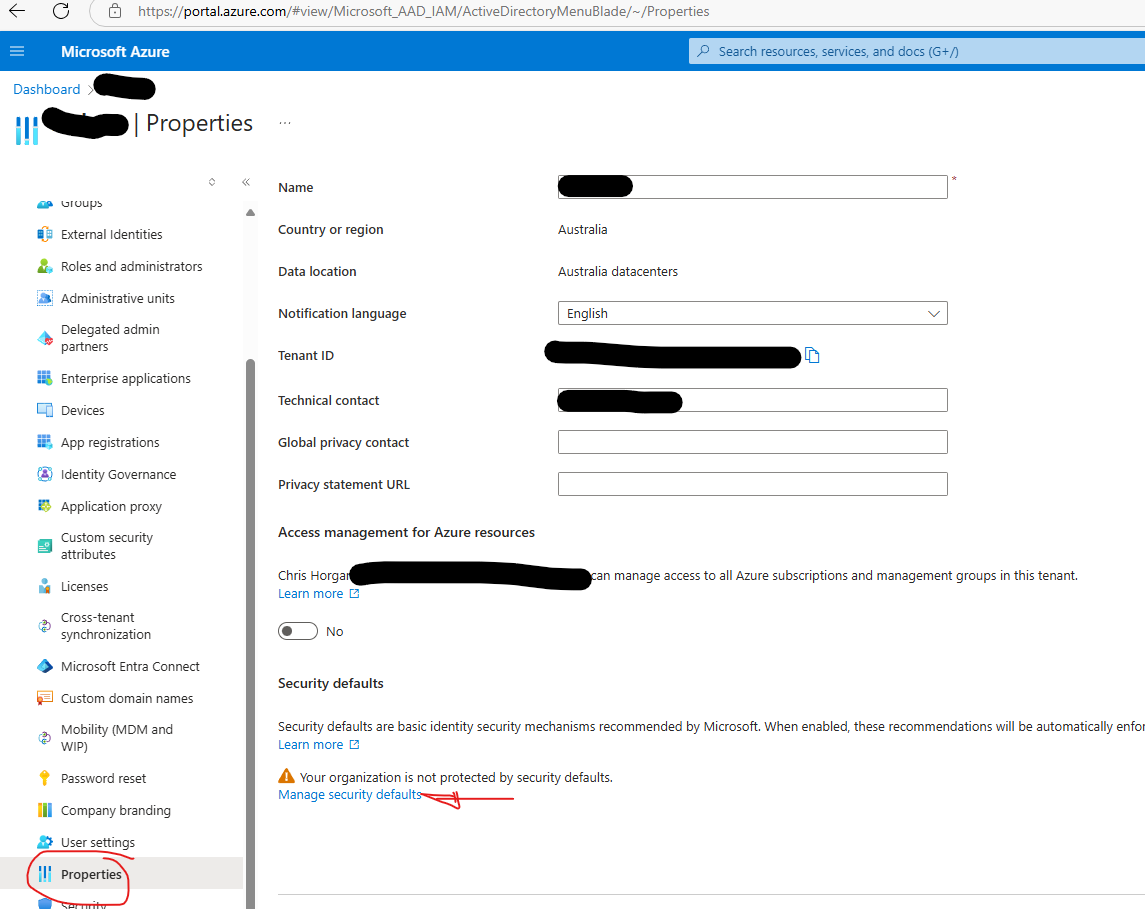Select Enterprise applications
Viewport: 1145px width, 909px height.
coord(125,378)
